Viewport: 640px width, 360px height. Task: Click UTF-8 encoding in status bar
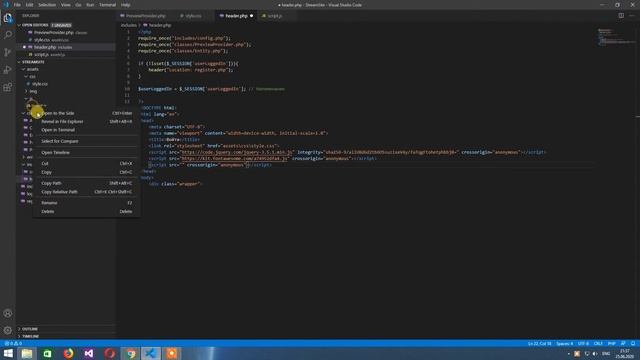(x=584, y=343)
